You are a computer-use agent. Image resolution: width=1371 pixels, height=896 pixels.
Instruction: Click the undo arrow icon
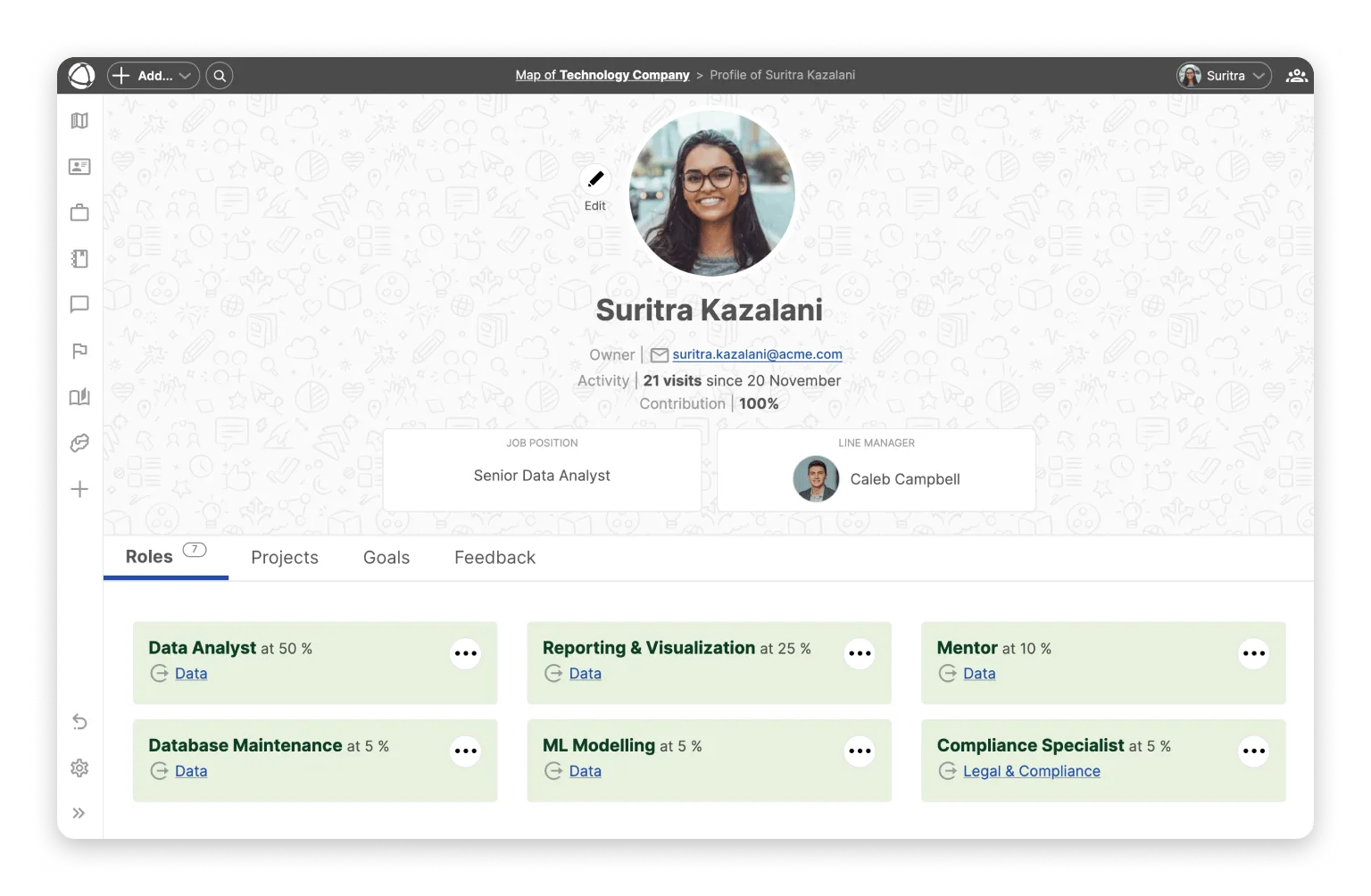tap(79, 722)
